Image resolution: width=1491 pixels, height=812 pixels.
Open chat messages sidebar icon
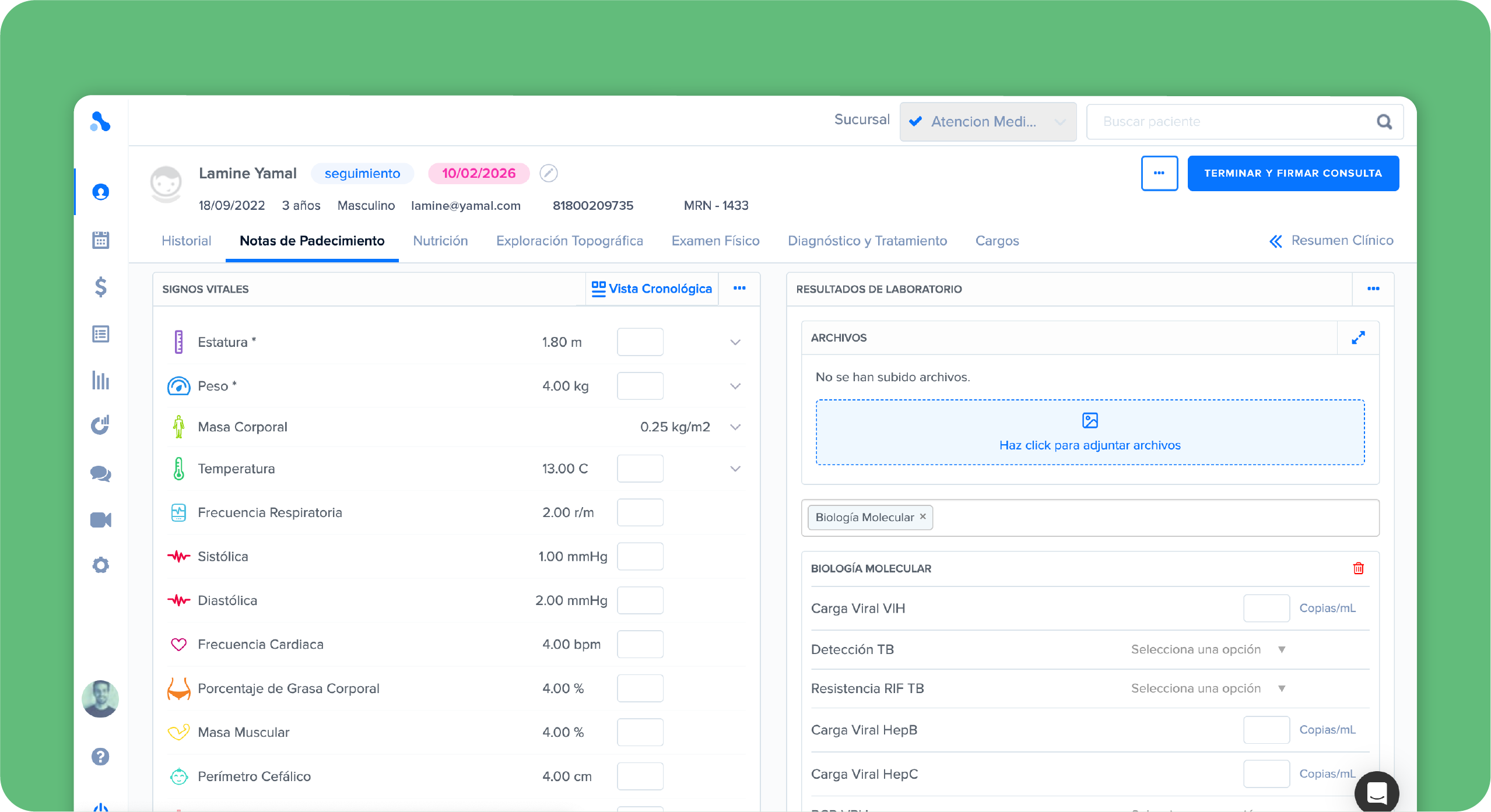[x=100, y=473]
